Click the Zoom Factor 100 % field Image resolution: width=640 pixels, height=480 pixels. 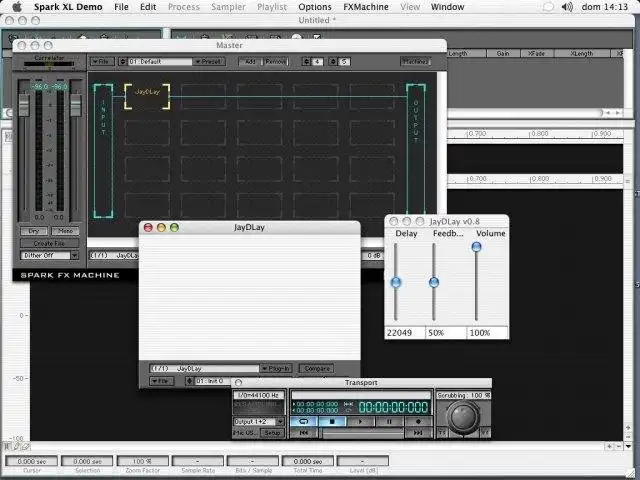point(142,461)
